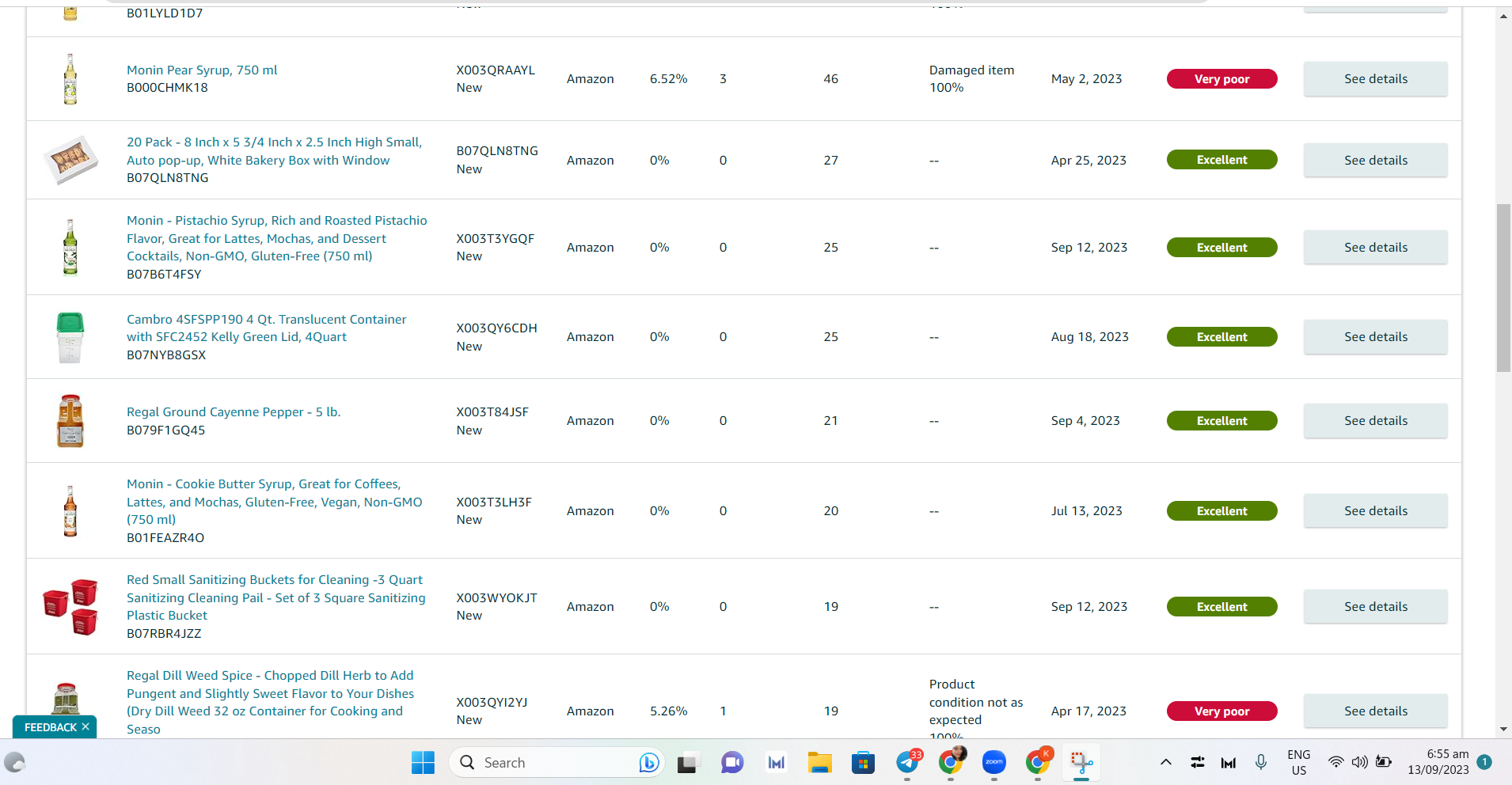Click Damaged item 100% reason text

click(971, 78)
